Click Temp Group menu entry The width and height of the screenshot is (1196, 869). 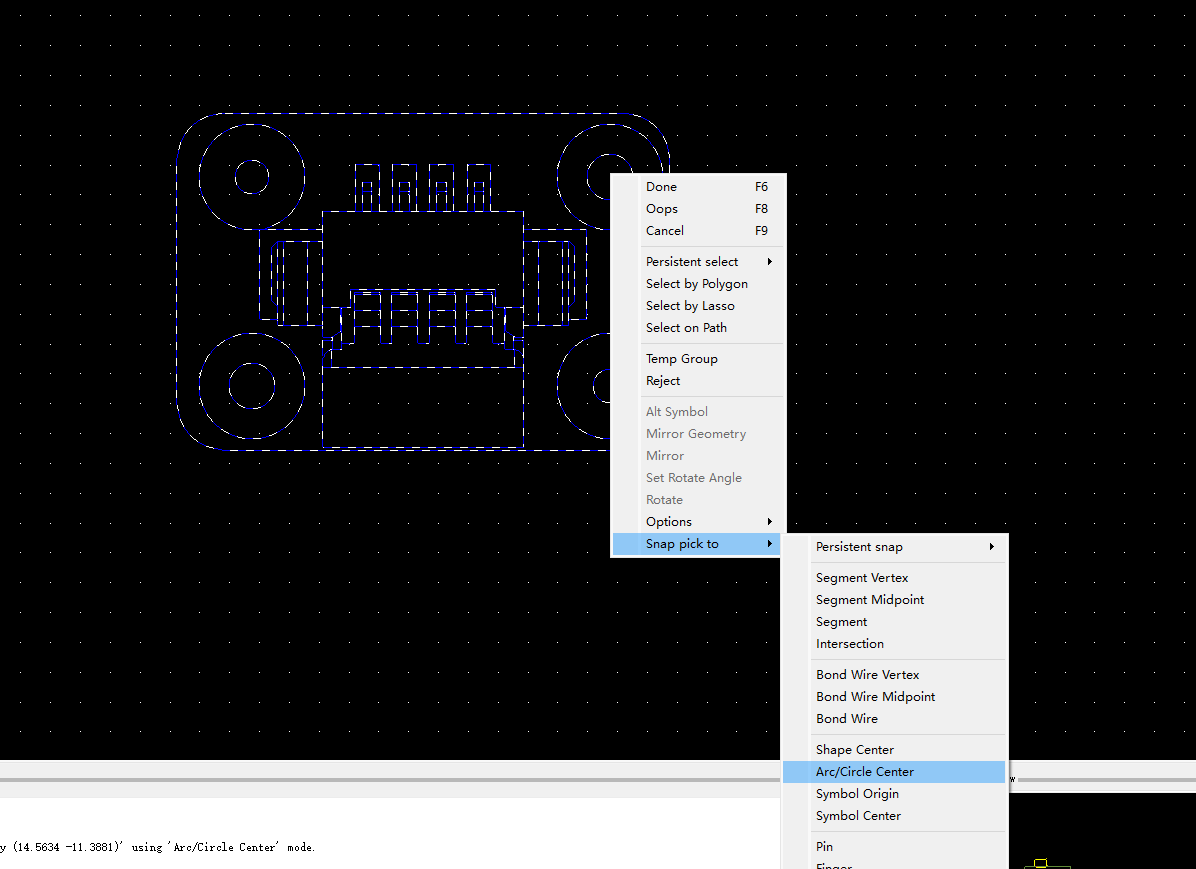pyautogui.click(x=698, y=359)
